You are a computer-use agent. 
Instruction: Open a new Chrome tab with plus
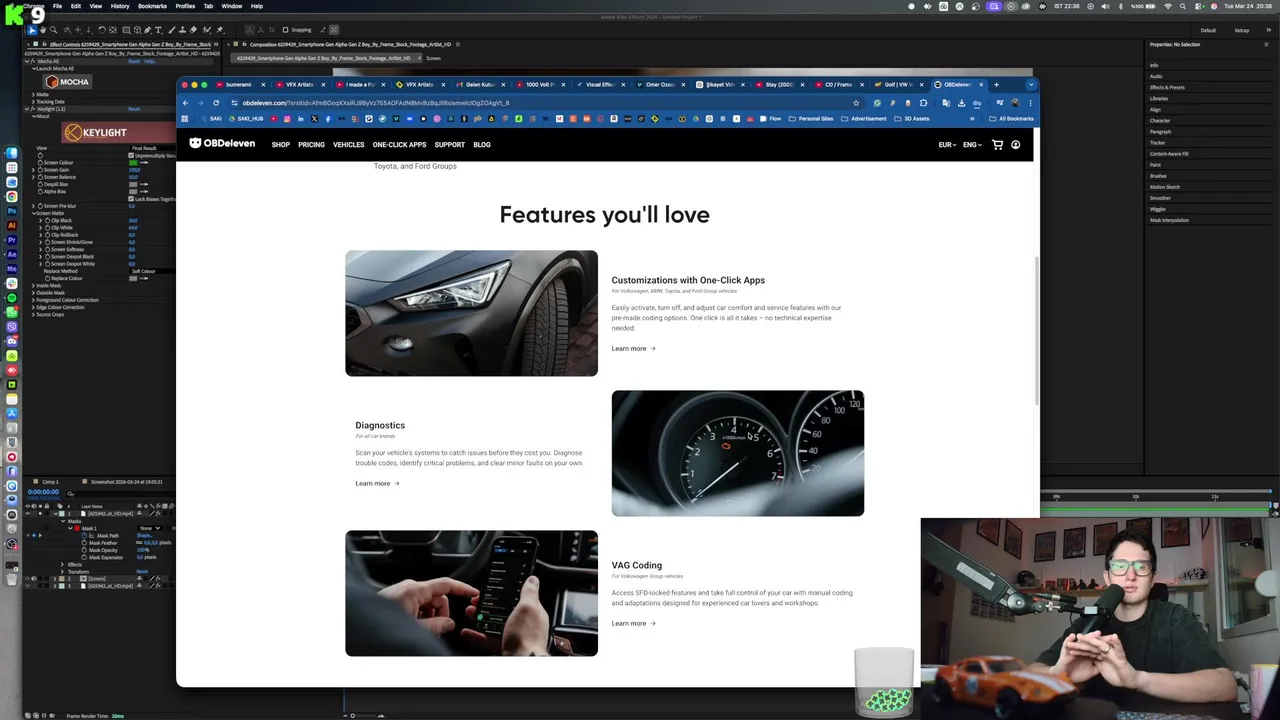pyautogui.click(x=996, y=85)
